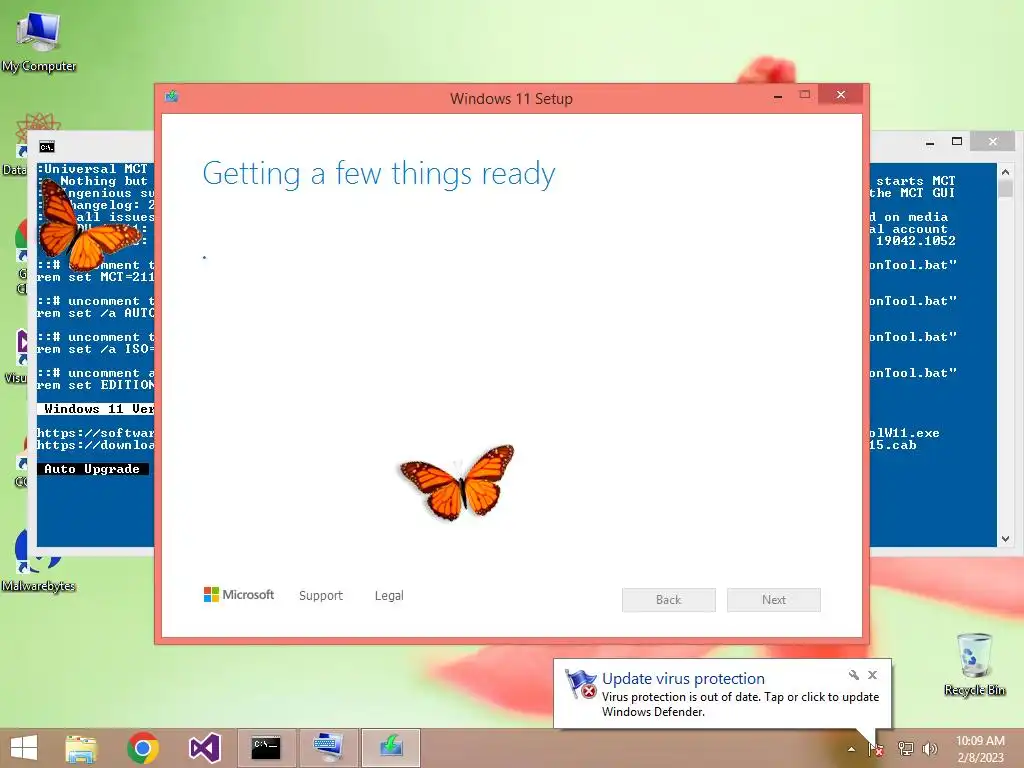
Task: Click the Action Center flag tray icon
Action: 876,749
